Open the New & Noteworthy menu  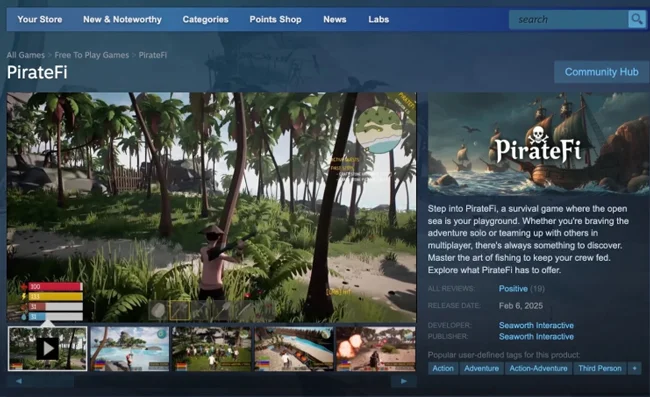(122, 19)
